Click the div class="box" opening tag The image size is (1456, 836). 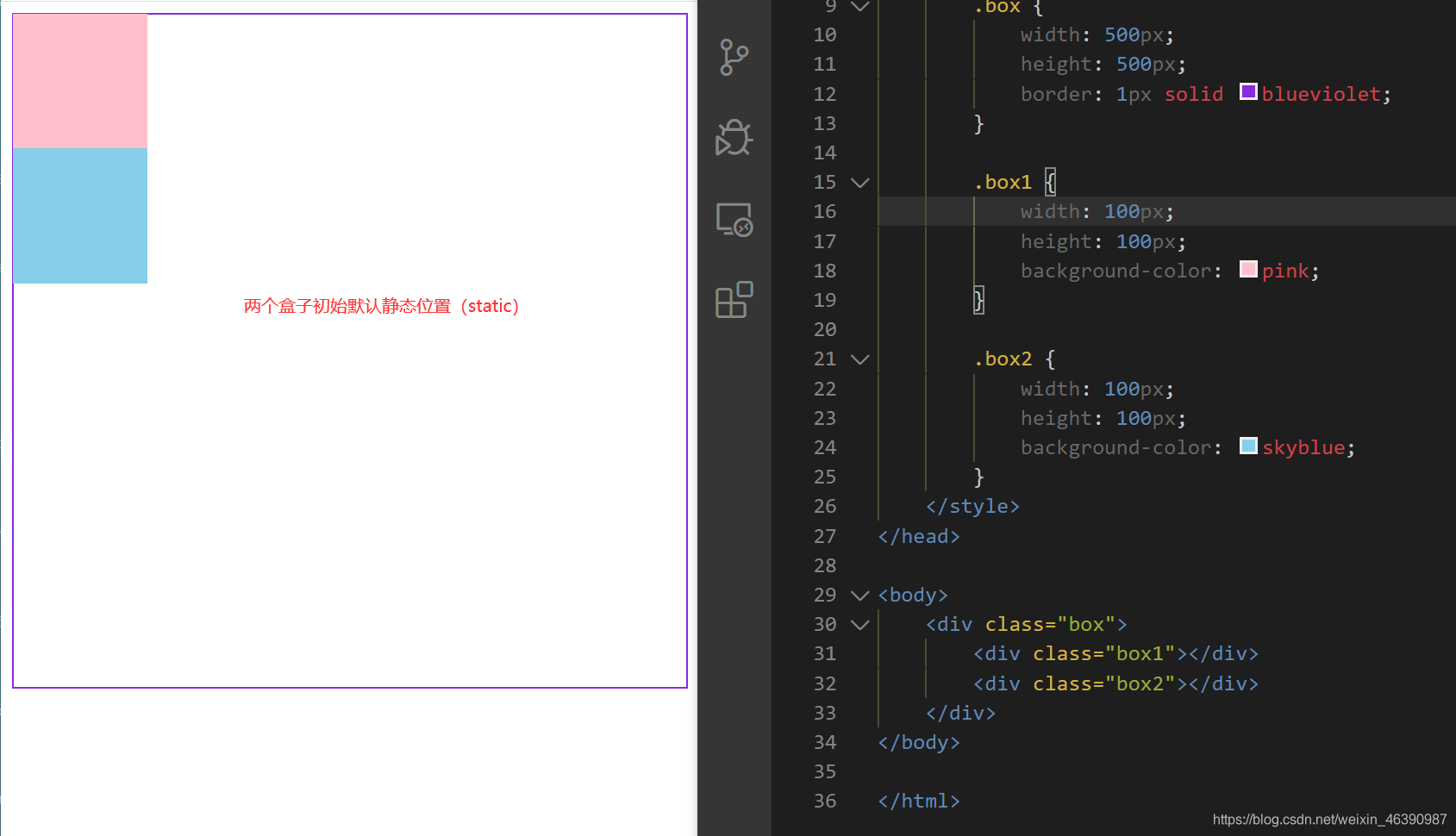pyautogui.click(x=1027, y=625)
